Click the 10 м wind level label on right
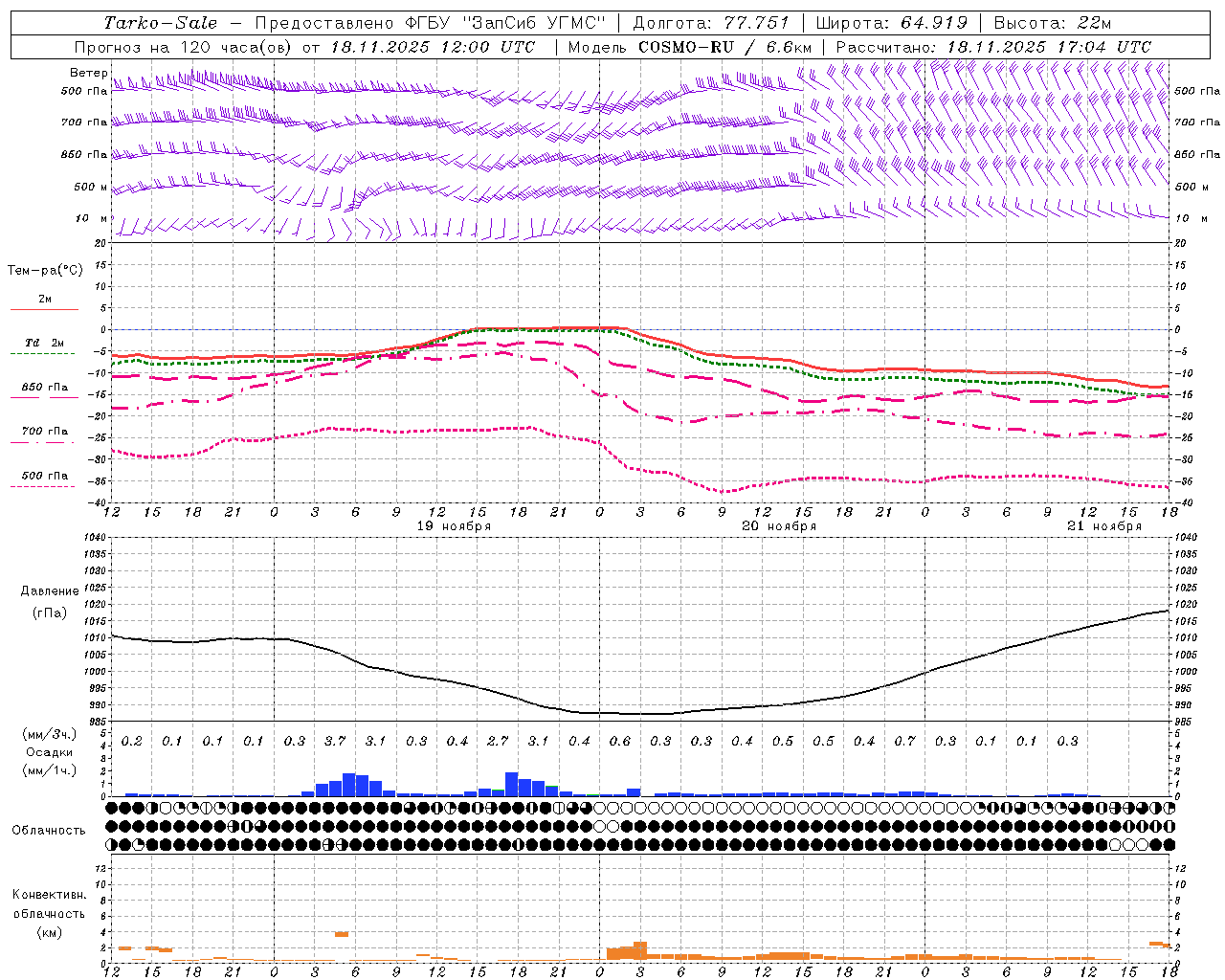Image resolution: width=1225 pixels, height=980 pixels. (x=1192, y=219)
